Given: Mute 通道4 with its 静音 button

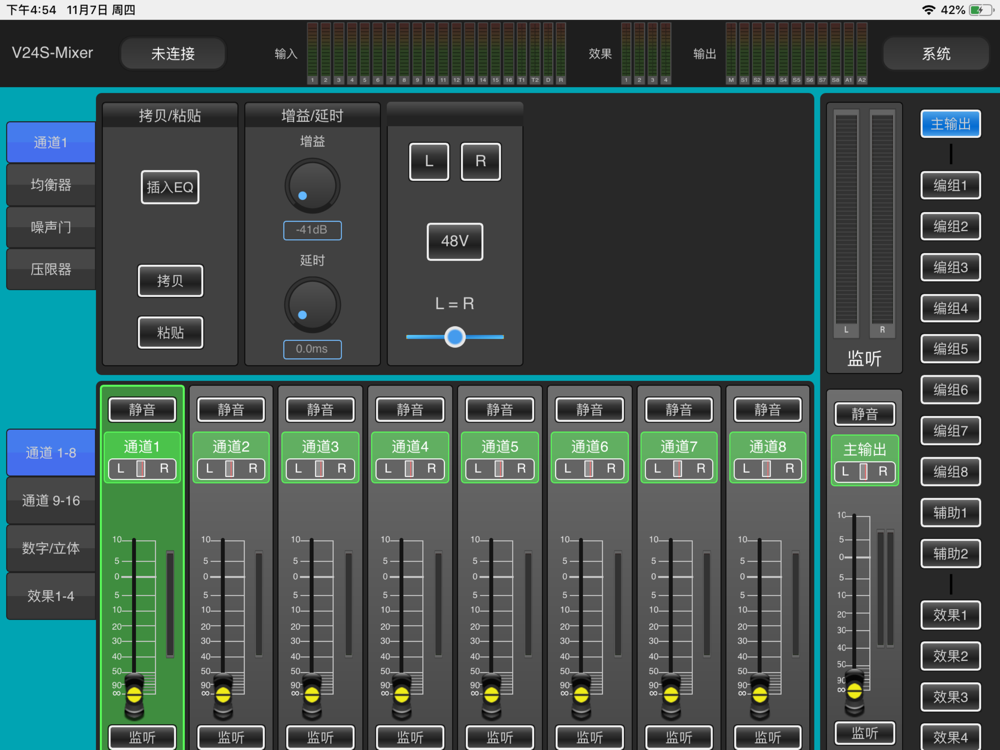Looking at the screenshot, I should pyautogui.click(x=410, y=409).
